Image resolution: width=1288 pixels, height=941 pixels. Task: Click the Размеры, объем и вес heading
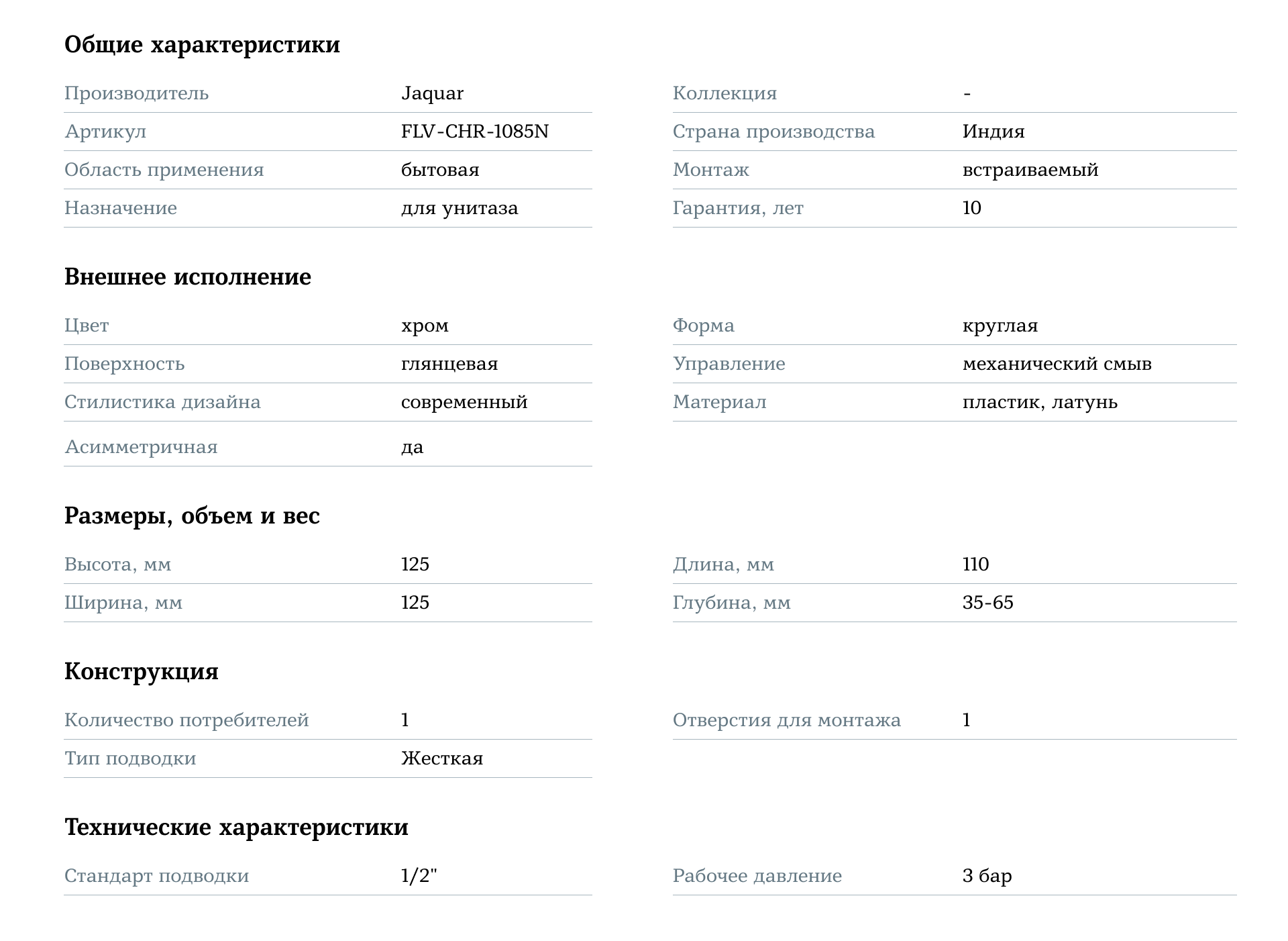(192, 516)
